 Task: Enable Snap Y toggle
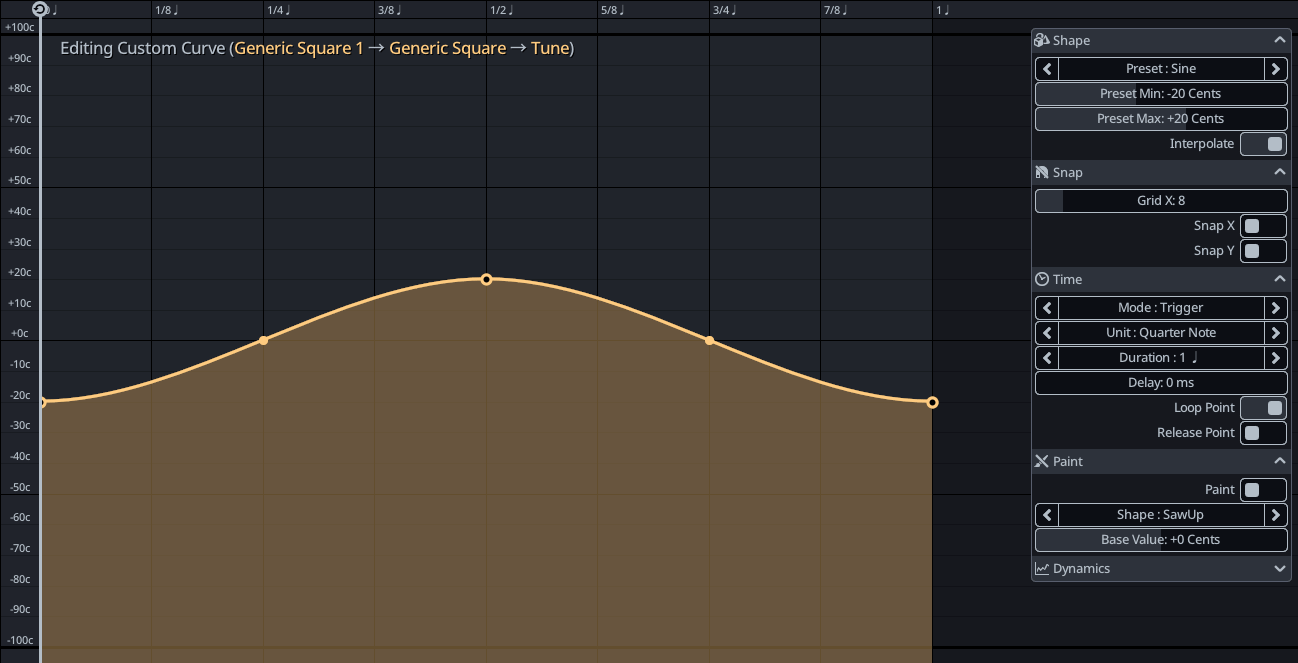tap(1263, 251)
